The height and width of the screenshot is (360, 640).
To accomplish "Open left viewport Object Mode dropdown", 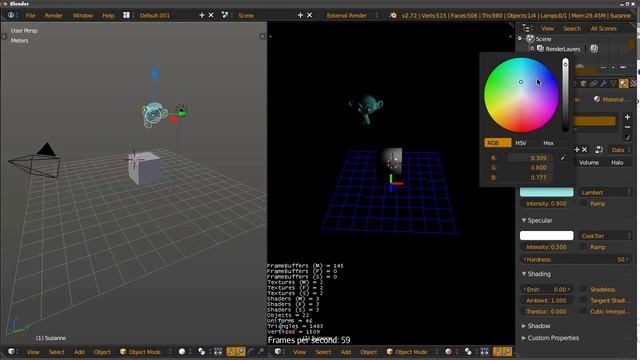I will [x=145, y=351].
